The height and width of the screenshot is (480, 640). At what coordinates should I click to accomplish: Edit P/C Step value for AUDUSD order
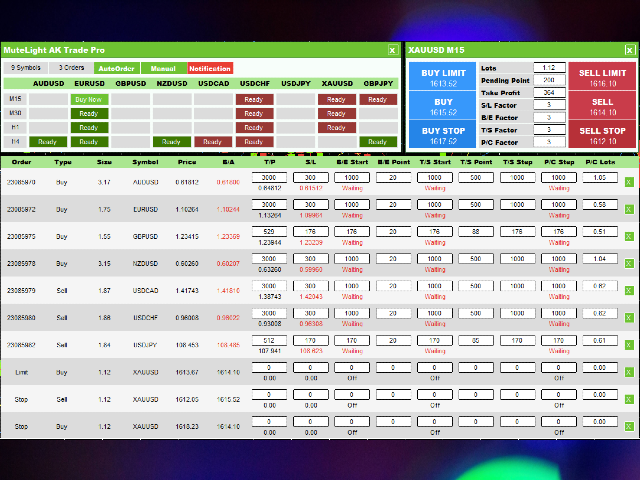coord(559,178)
